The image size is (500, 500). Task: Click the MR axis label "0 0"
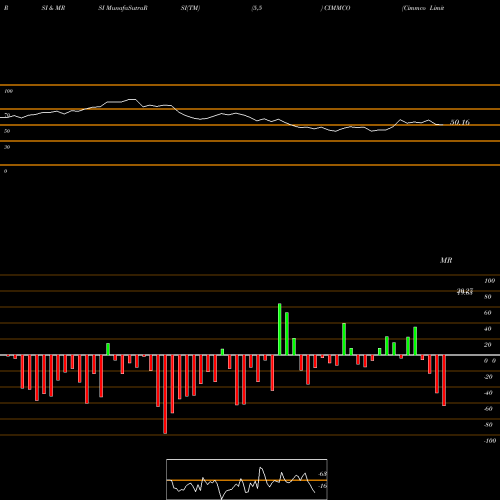(x=490, y=361)
